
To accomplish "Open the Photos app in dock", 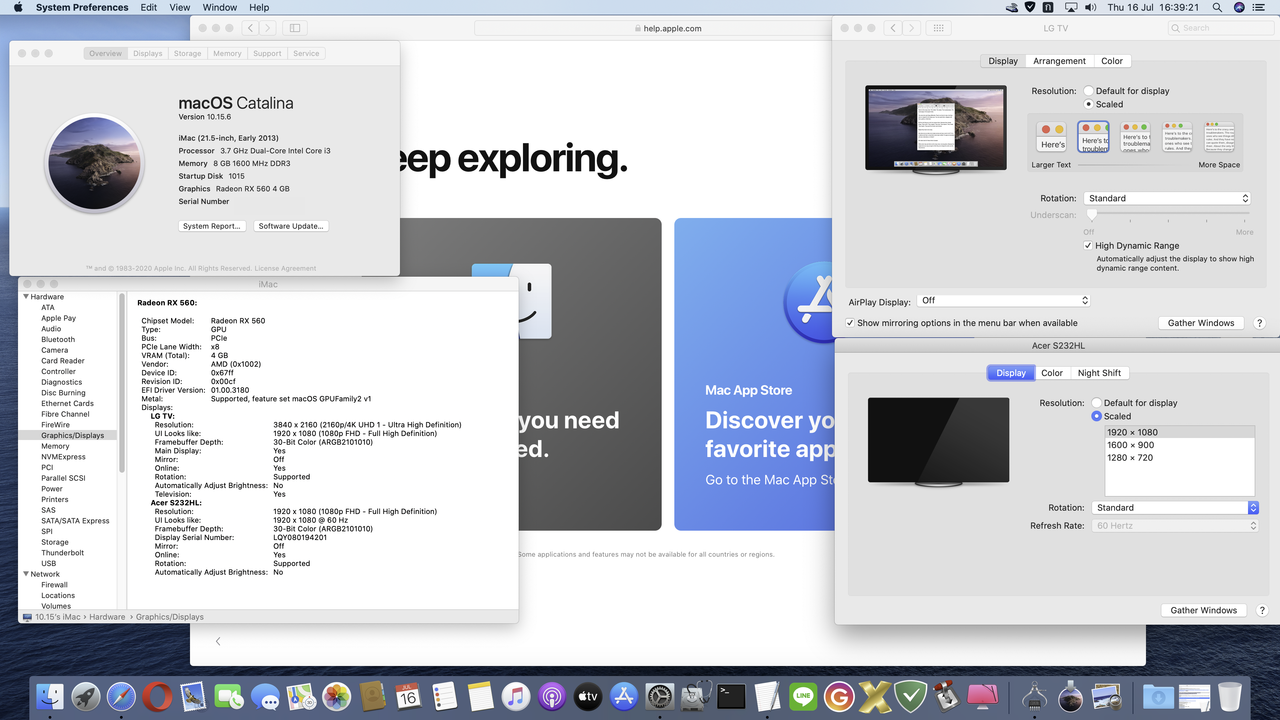I will pos(336,696).
